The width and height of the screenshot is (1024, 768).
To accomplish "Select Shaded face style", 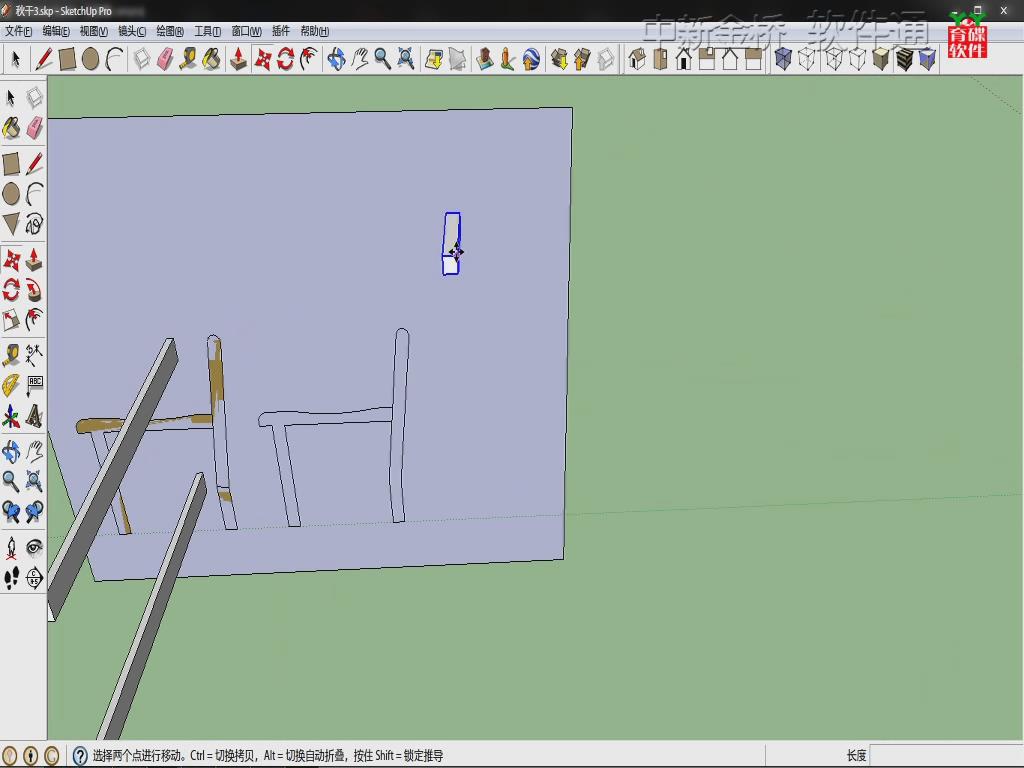I will point(880,59).
